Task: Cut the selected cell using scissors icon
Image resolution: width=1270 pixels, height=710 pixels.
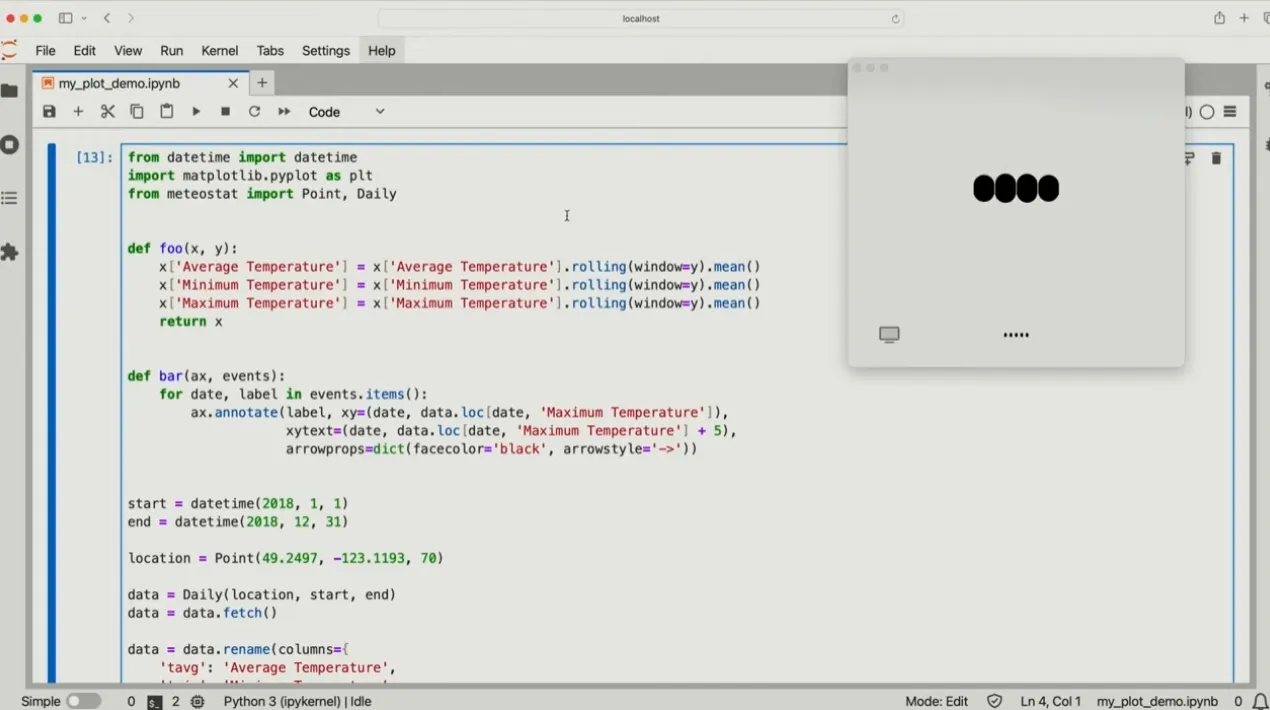Action: click(x=108, y=112)
